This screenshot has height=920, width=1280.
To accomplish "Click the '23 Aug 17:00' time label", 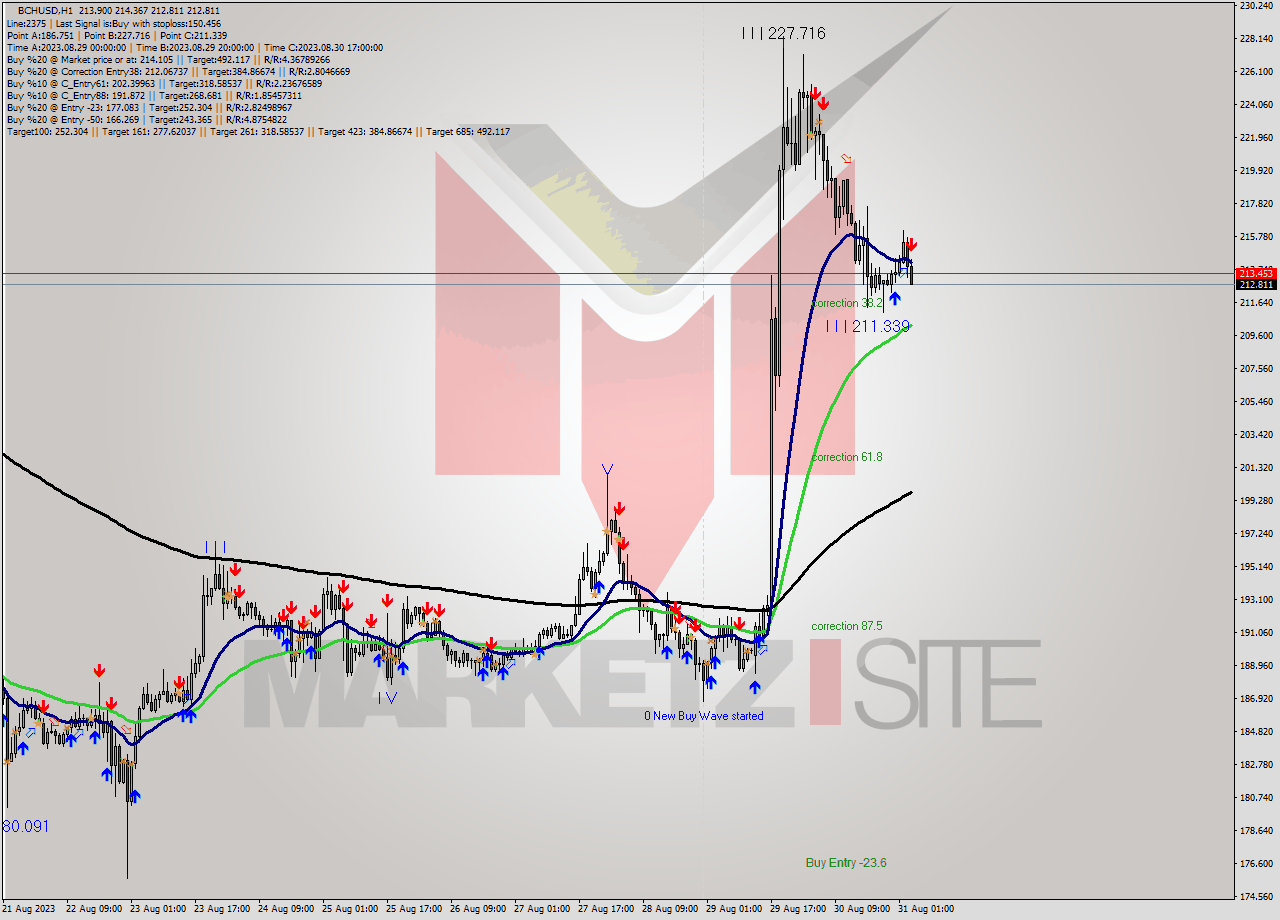I will tap(222, 909).
